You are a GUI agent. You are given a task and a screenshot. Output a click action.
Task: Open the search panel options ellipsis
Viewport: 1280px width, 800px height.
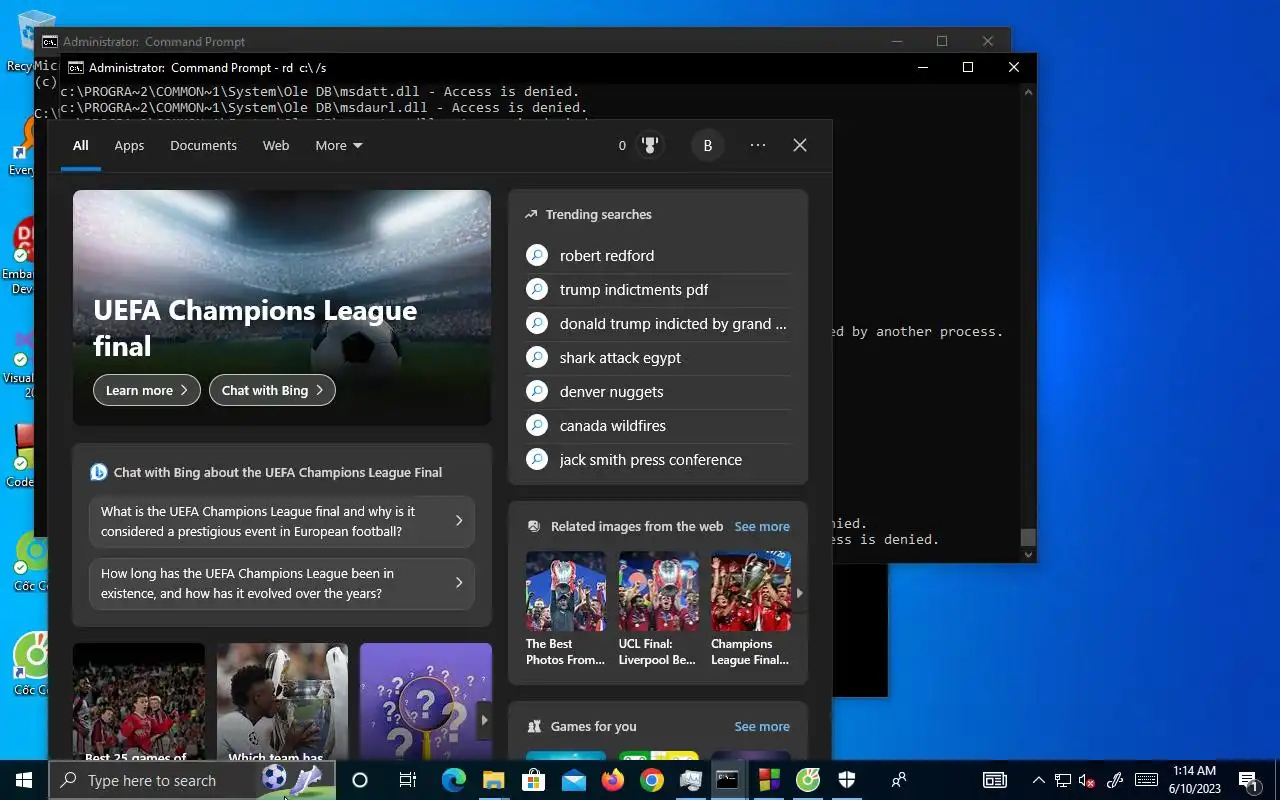[x=758, y=145]
